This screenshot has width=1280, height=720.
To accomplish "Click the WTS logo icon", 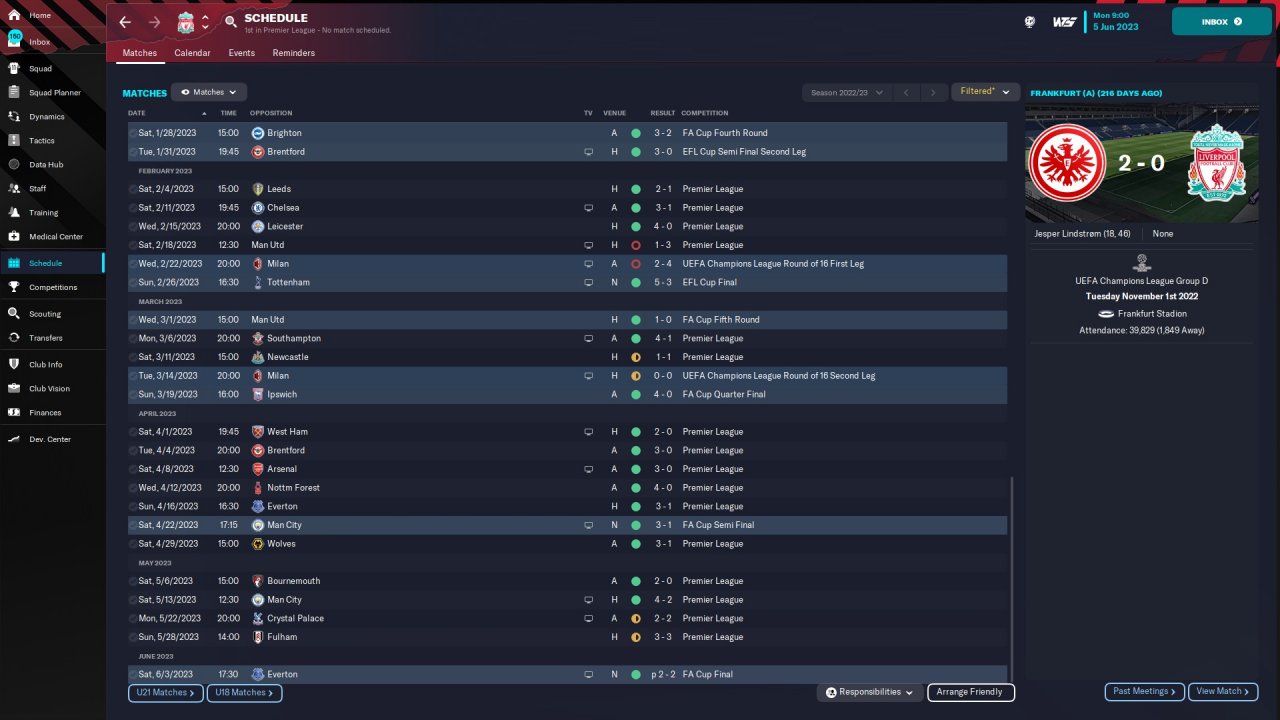I will tap(1064, 21).
